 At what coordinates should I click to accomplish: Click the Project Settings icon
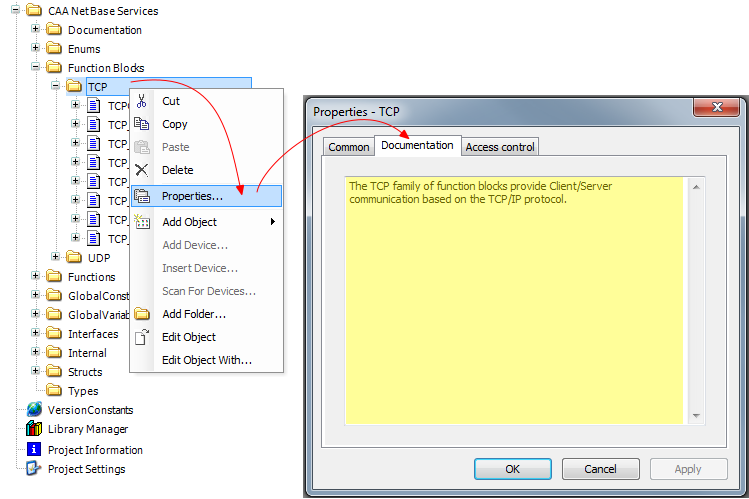click(x=34, y=469)
